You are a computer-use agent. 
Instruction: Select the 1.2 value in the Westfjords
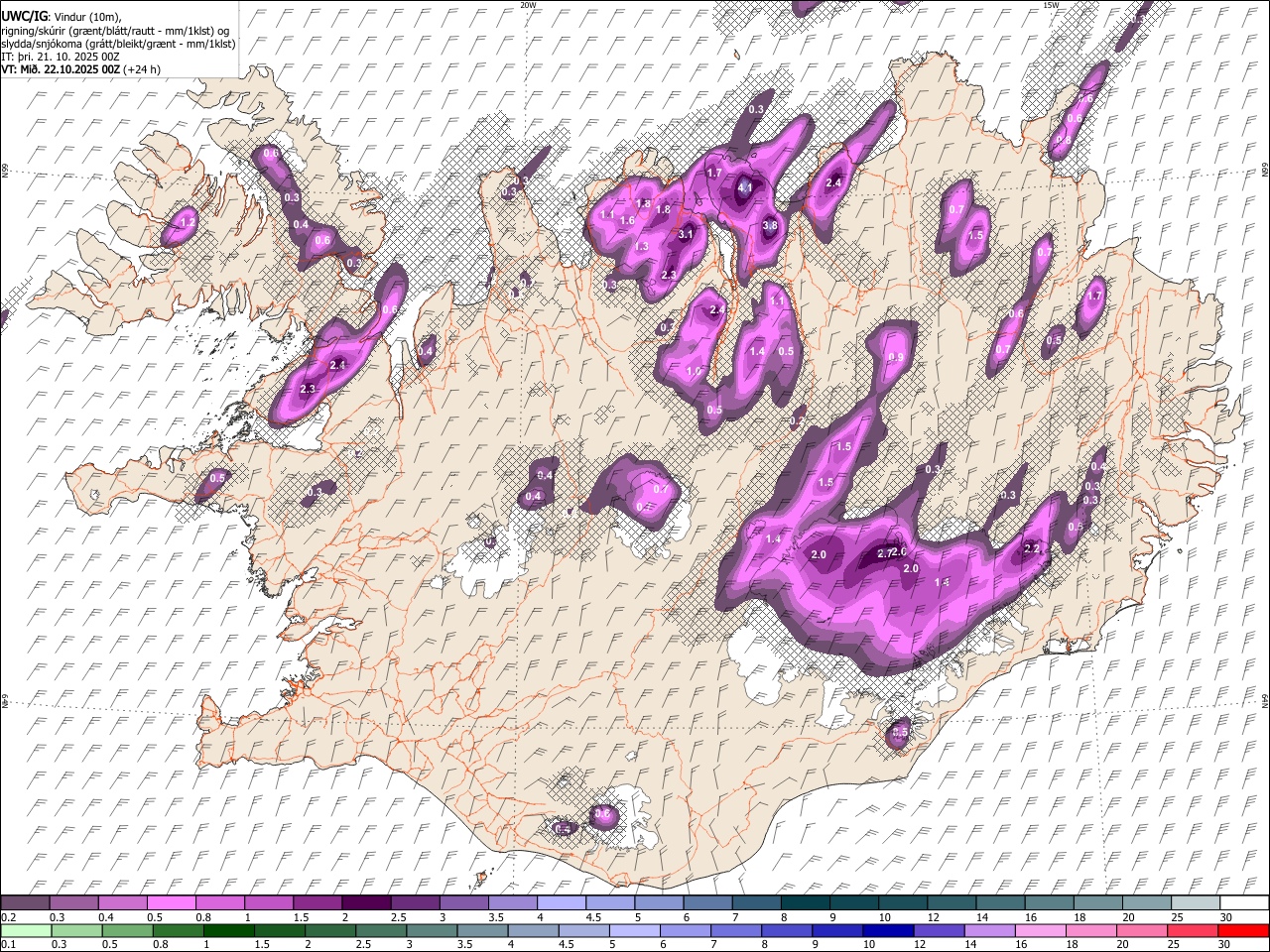click(x=188, y=222)
